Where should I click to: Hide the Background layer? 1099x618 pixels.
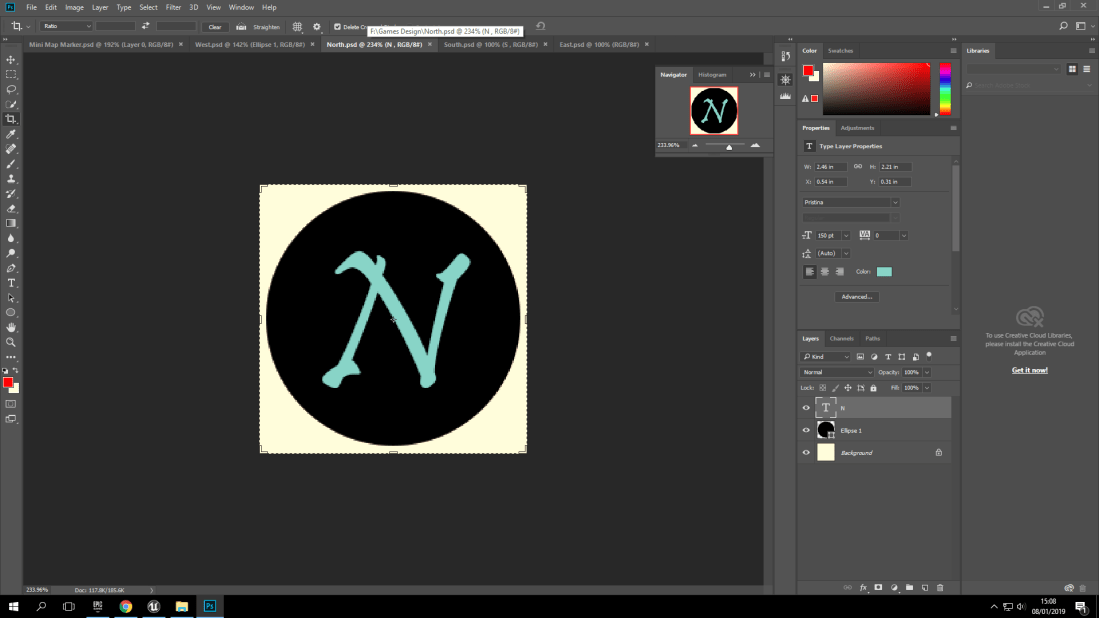coord(806,453)
